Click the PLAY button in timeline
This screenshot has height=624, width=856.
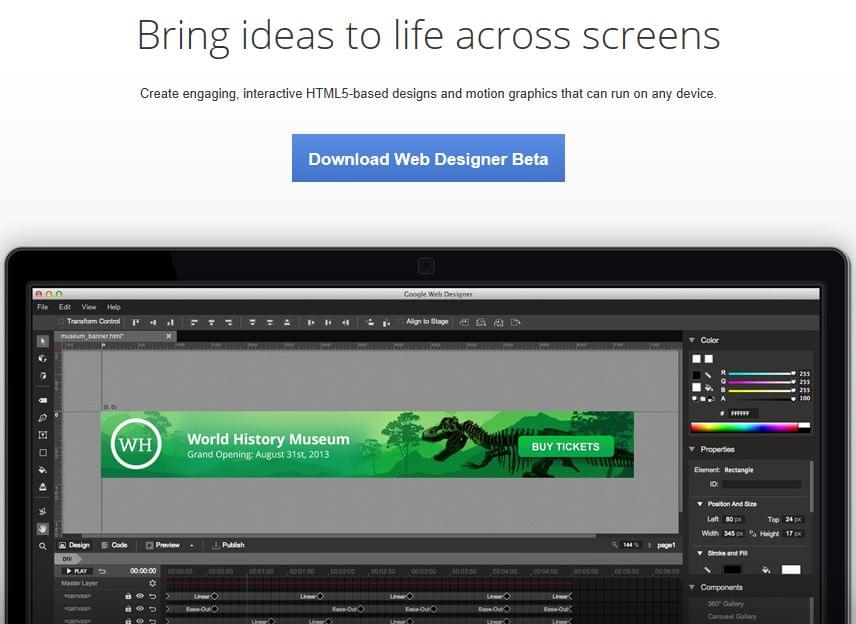[77, 571]
